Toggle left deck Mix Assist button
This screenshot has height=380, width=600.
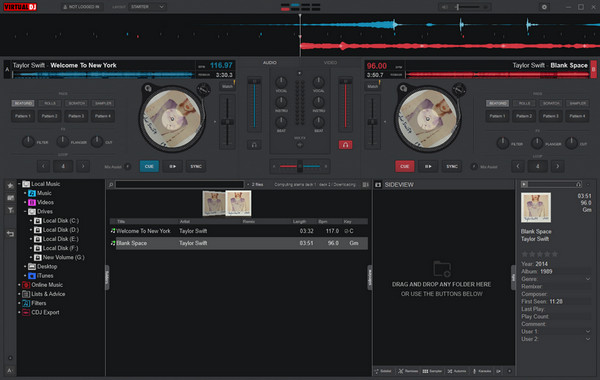[x=127, y=166]
